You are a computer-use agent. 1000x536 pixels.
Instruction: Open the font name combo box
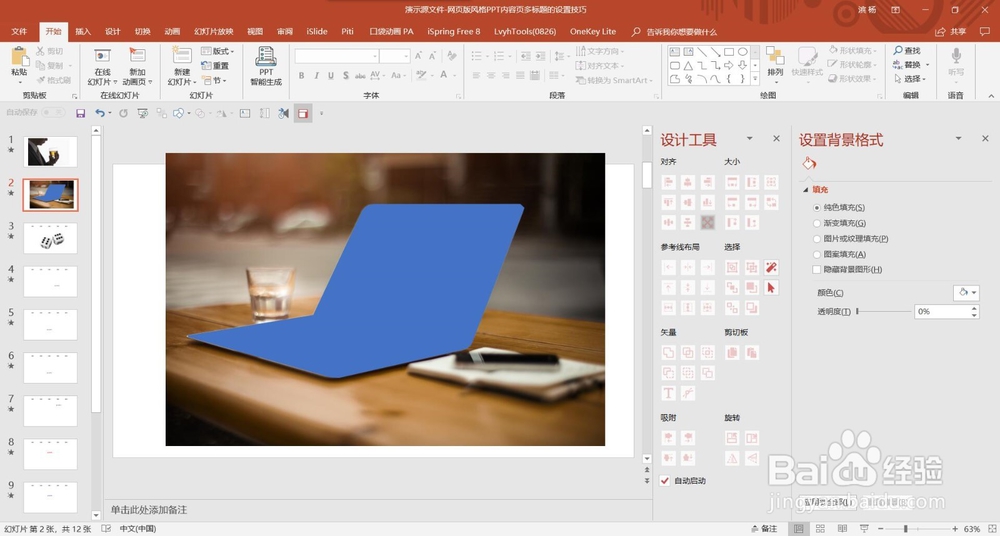coord(337,56)
